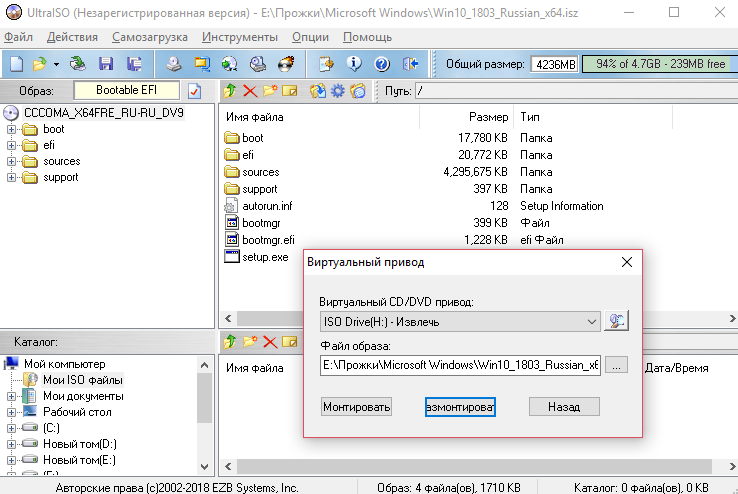
Task: Click the image properties checkmark icon
Action: [194, 91]
